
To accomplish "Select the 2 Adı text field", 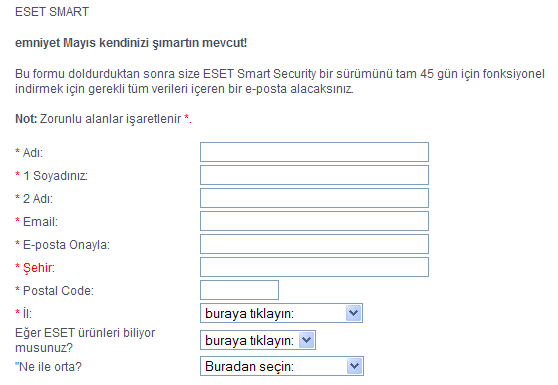I will (314, 198).
